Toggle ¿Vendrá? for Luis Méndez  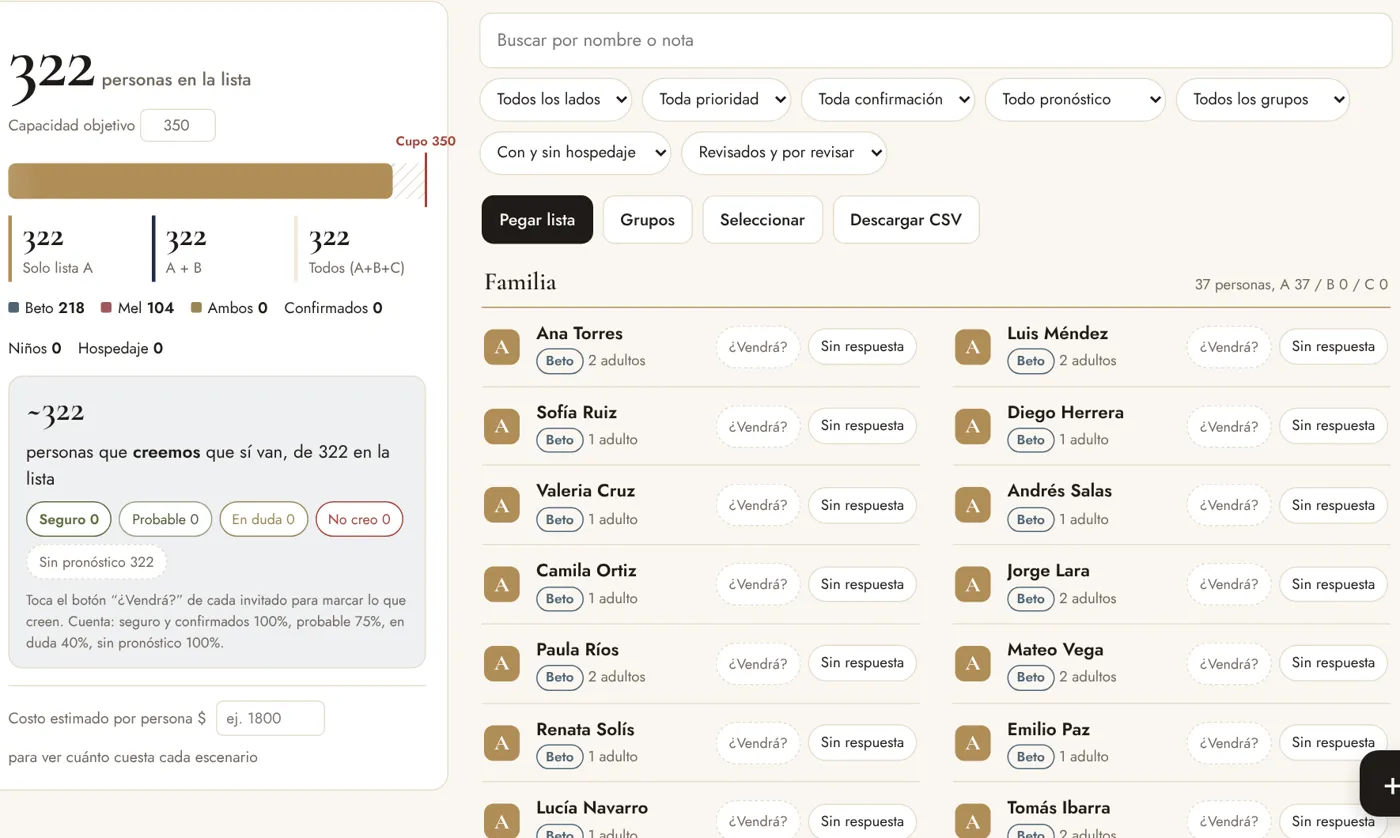point(1229,347)
